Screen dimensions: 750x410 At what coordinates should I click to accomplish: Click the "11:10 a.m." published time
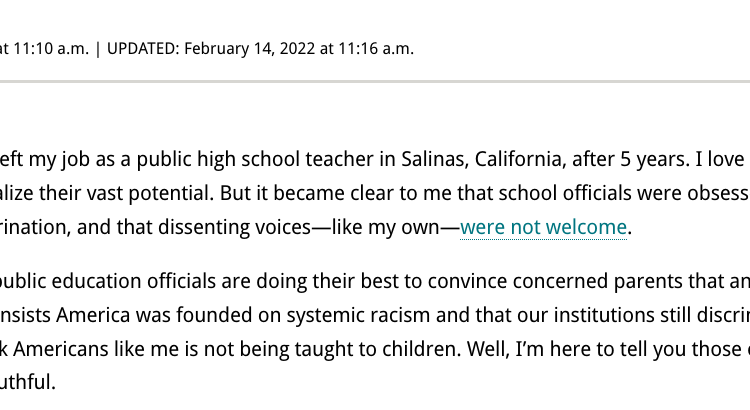pyautogui.click(x=51, y=49)
